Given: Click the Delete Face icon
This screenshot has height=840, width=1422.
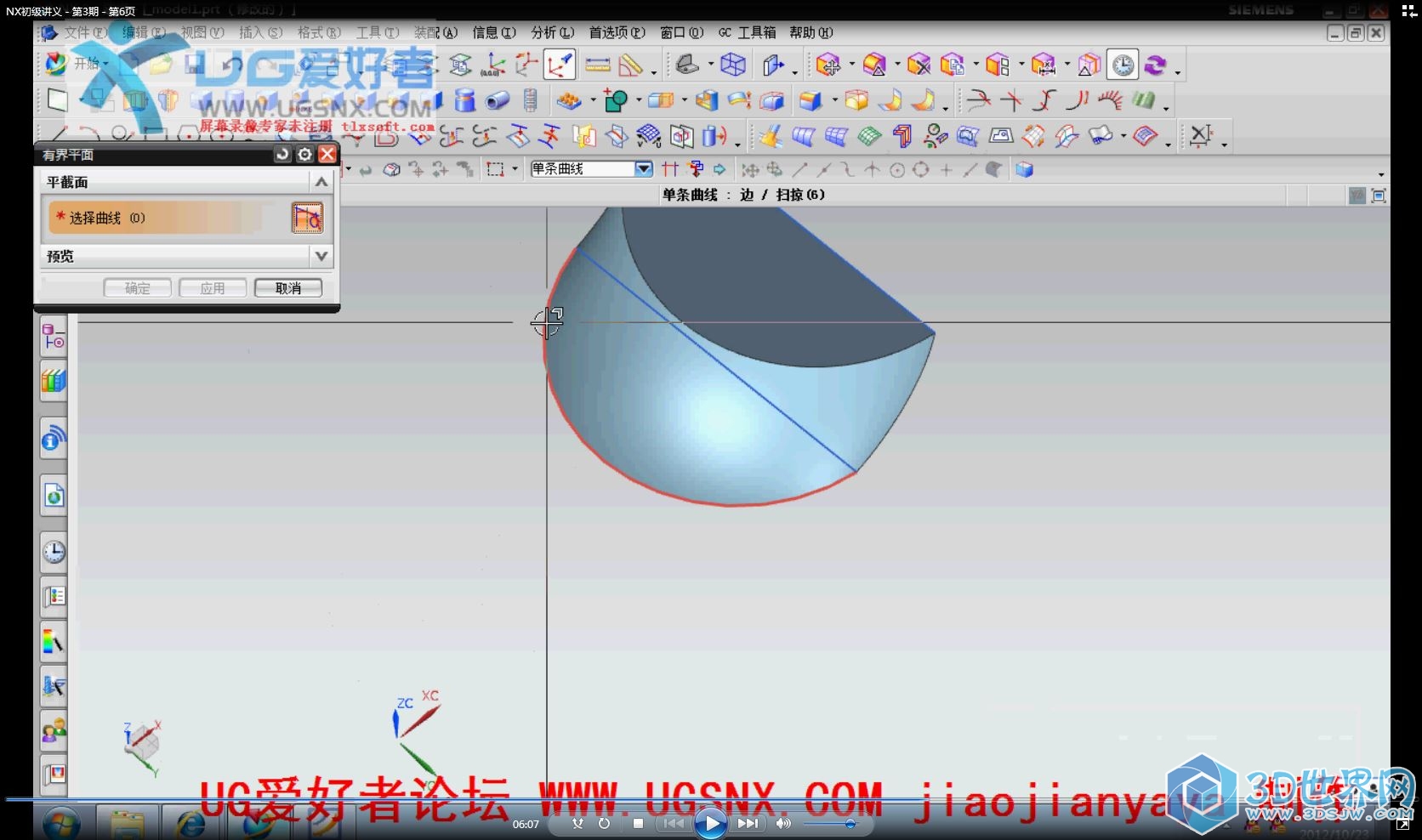Looking at the screenshot, I should [919, 65].
